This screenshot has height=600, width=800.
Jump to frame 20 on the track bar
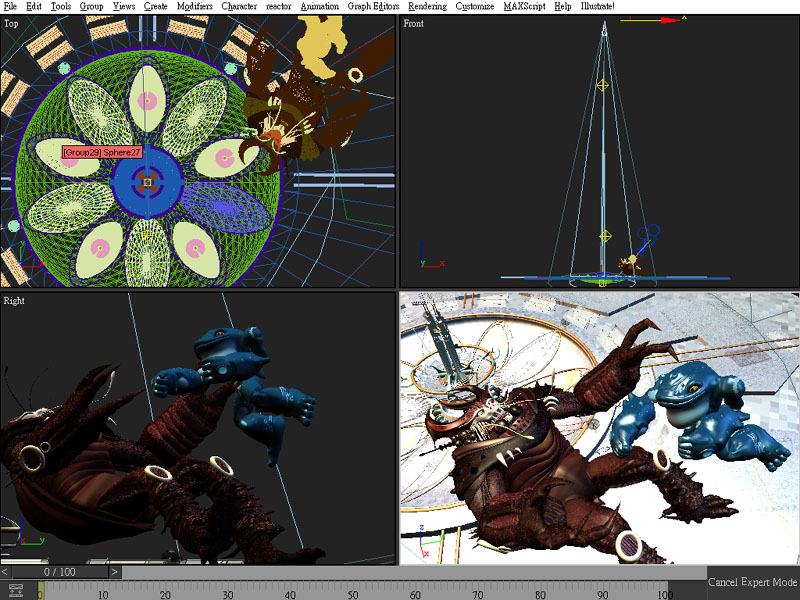click(165, 594)
